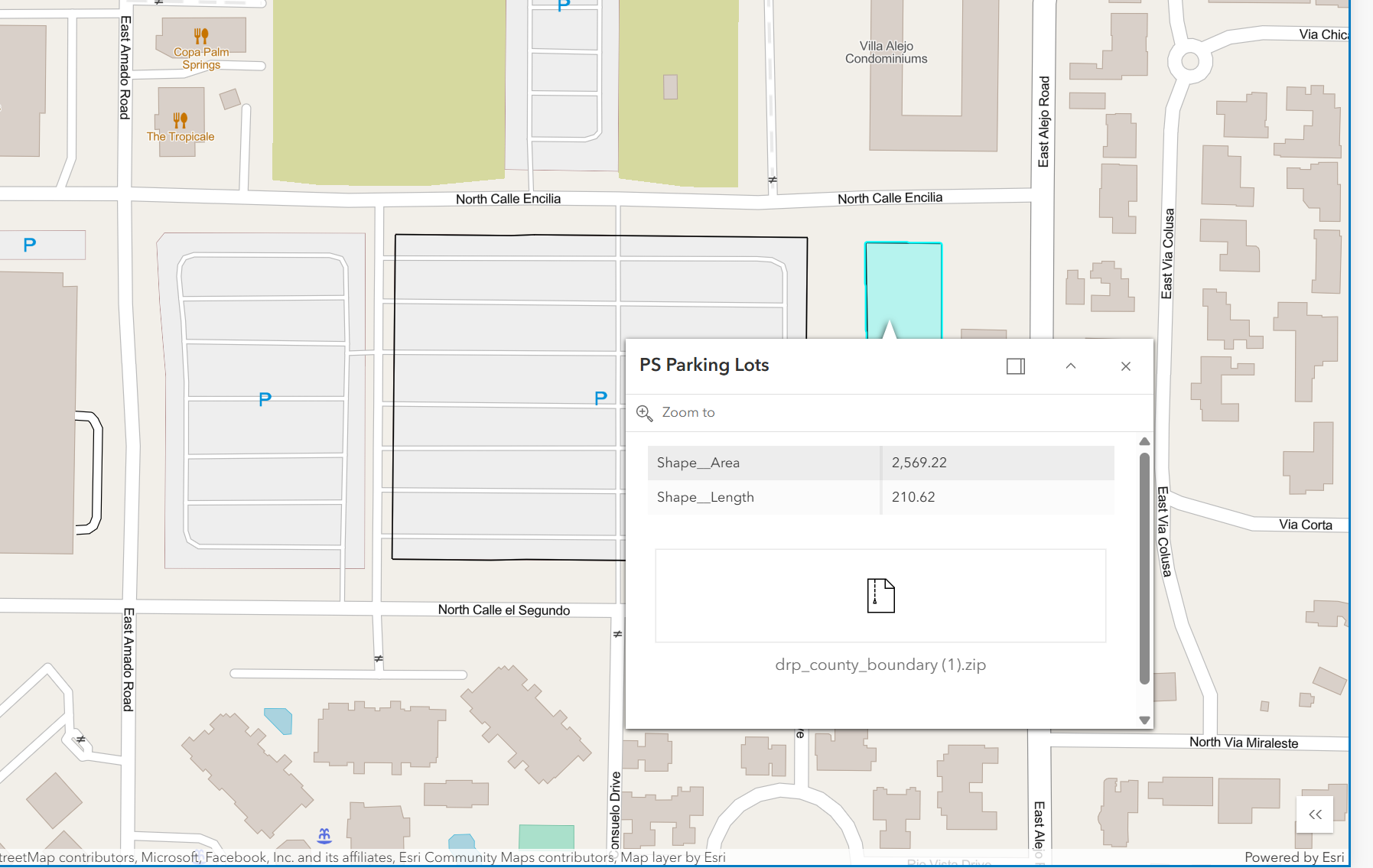Click the parking P icon on the far left lot
This screenshot has height=868, width=1373.
click(30, 245)
